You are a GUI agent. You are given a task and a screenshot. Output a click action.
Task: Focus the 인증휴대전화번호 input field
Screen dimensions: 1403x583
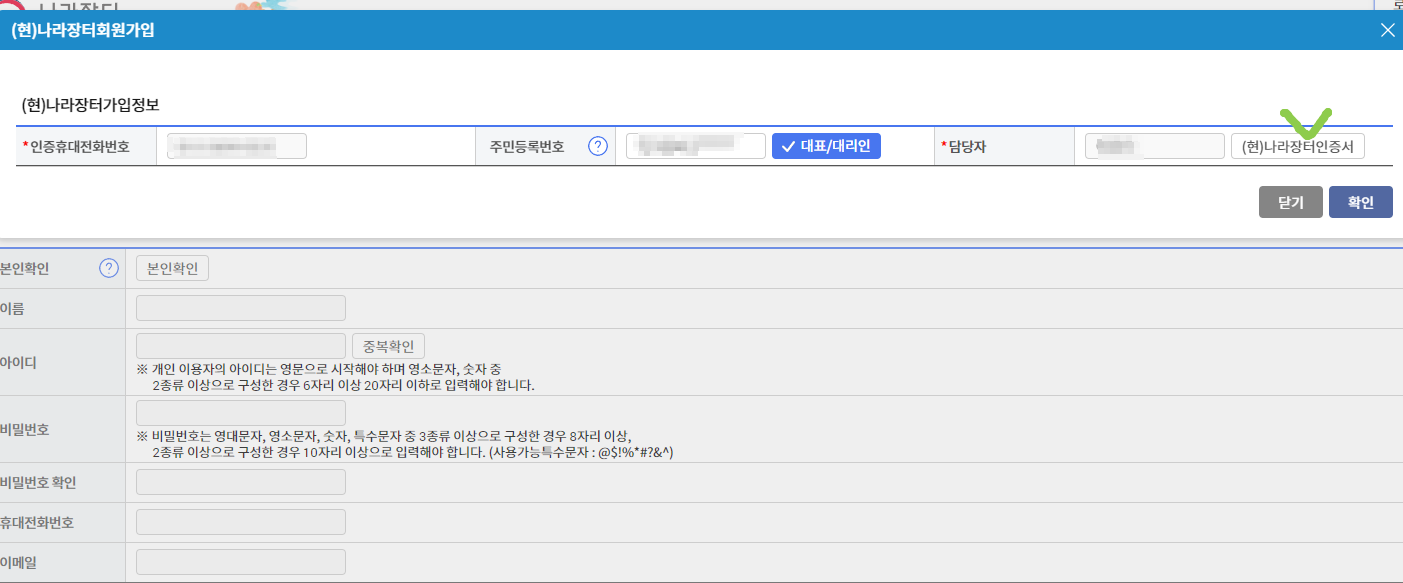click(x=237, y=146)
